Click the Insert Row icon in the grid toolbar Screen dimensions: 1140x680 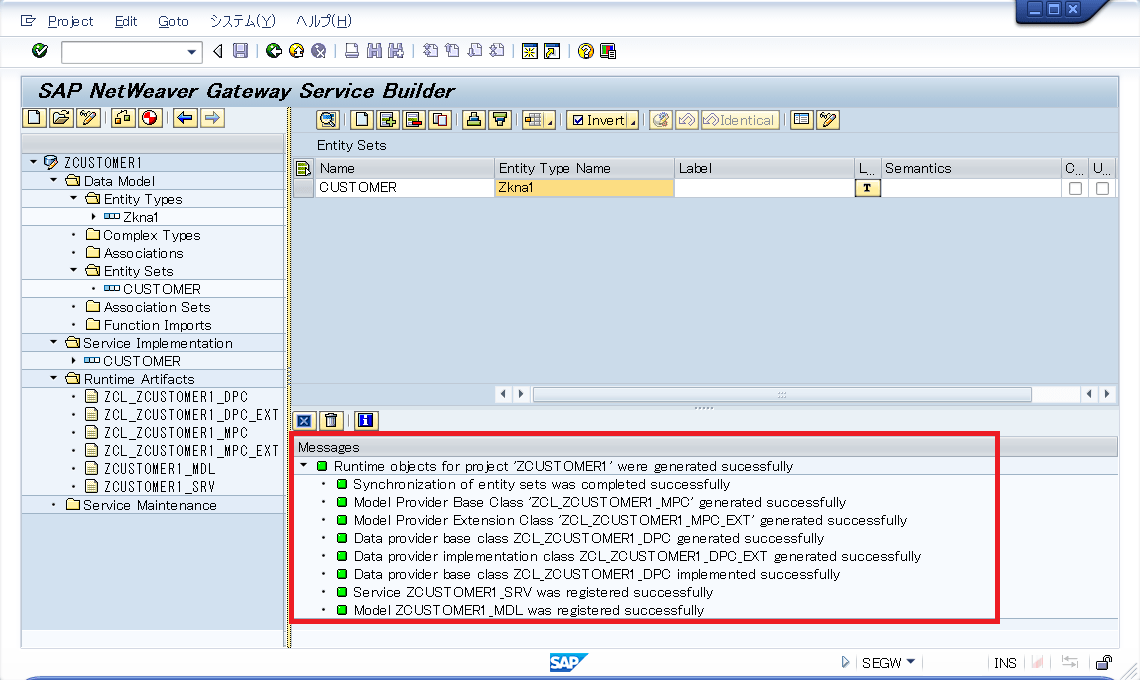pyautogui.click(x=388, y=120)
